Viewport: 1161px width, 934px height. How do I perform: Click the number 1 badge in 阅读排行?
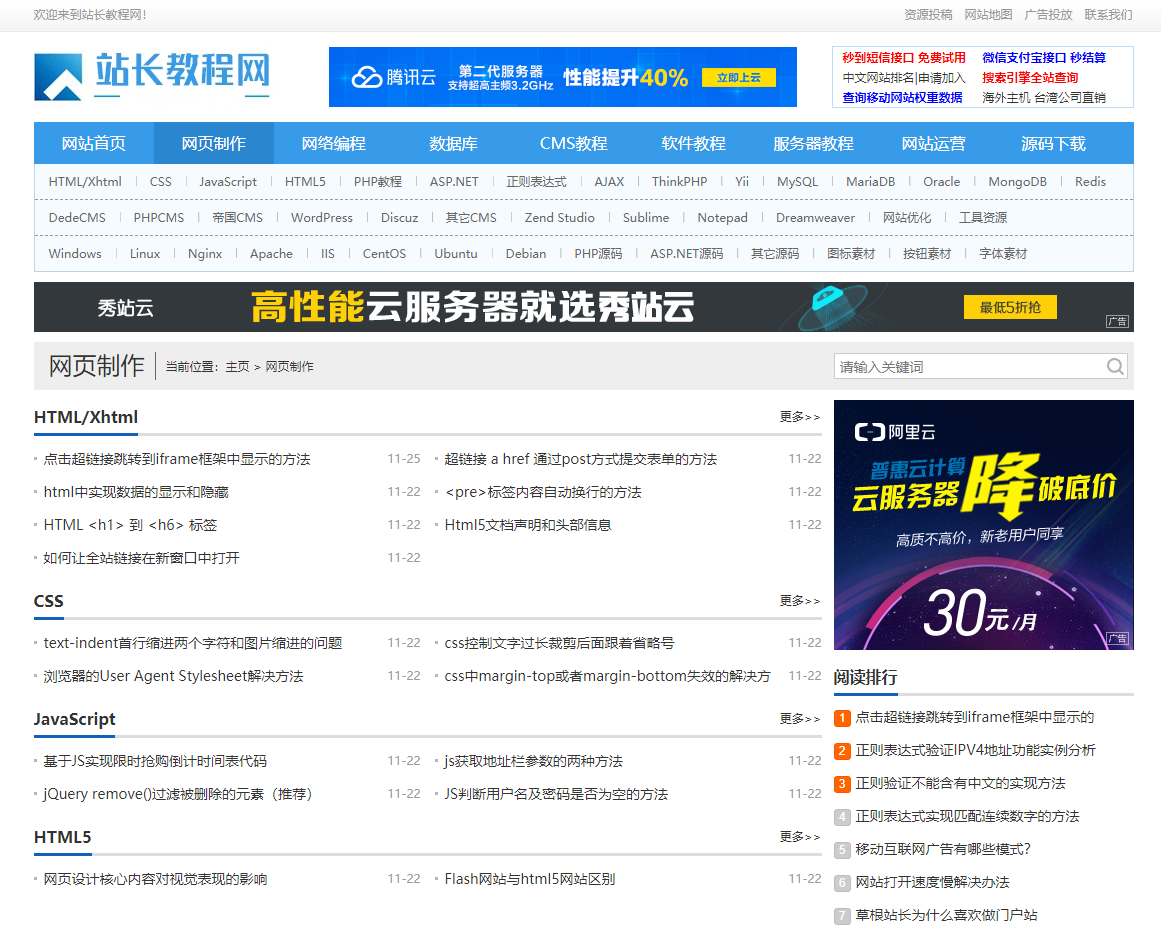pos(841,717)
